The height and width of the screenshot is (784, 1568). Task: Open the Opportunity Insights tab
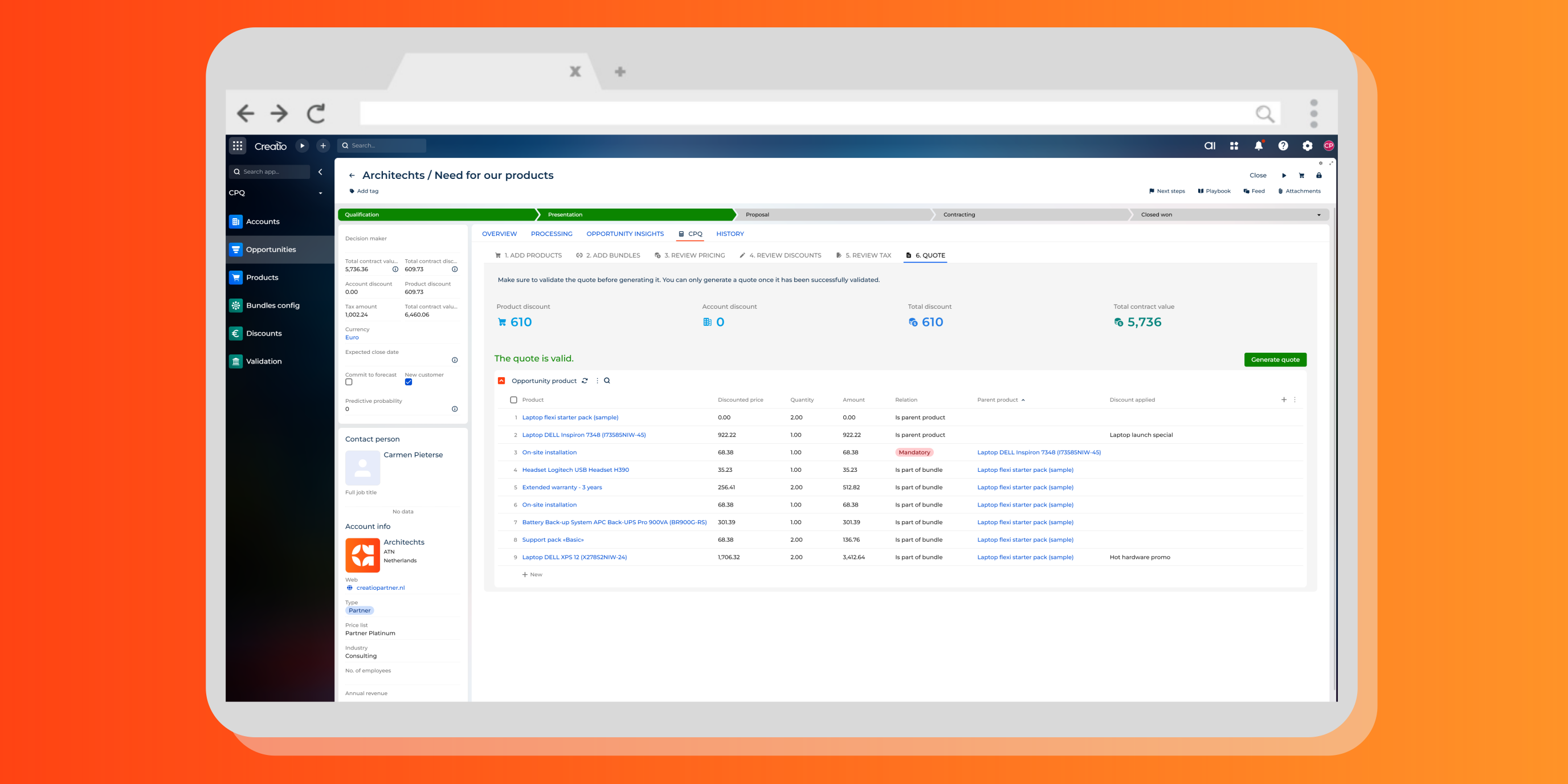click(x=624, y=234)
